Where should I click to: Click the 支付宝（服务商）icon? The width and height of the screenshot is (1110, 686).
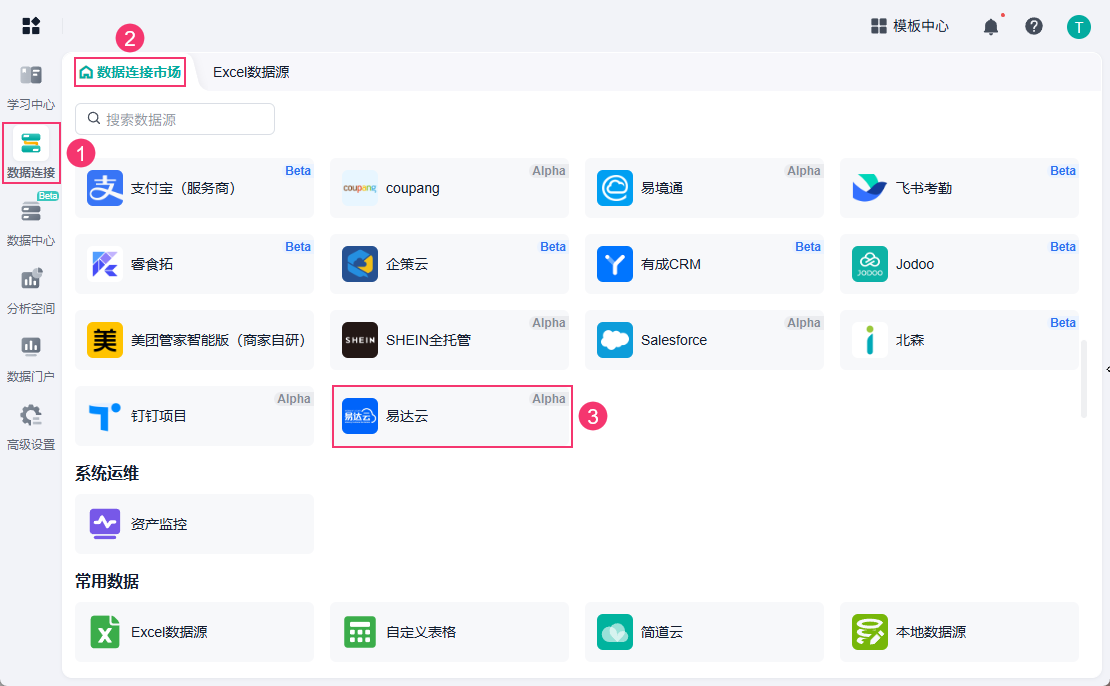(105, 188)
